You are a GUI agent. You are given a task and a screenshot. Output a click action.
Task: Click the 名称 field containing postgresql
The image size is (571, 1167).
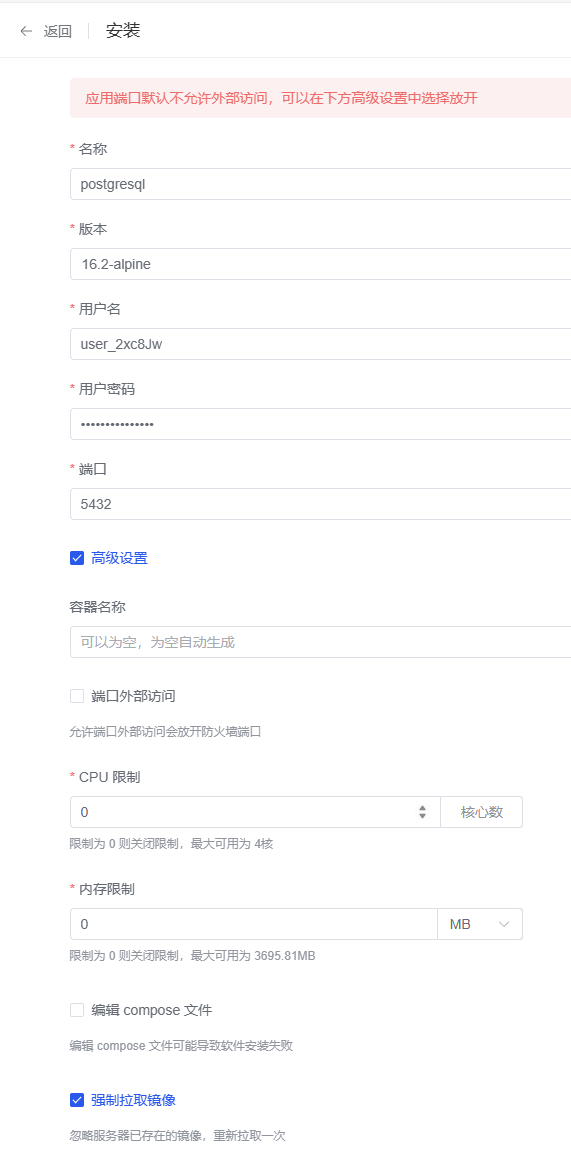(x=320, y=183)
